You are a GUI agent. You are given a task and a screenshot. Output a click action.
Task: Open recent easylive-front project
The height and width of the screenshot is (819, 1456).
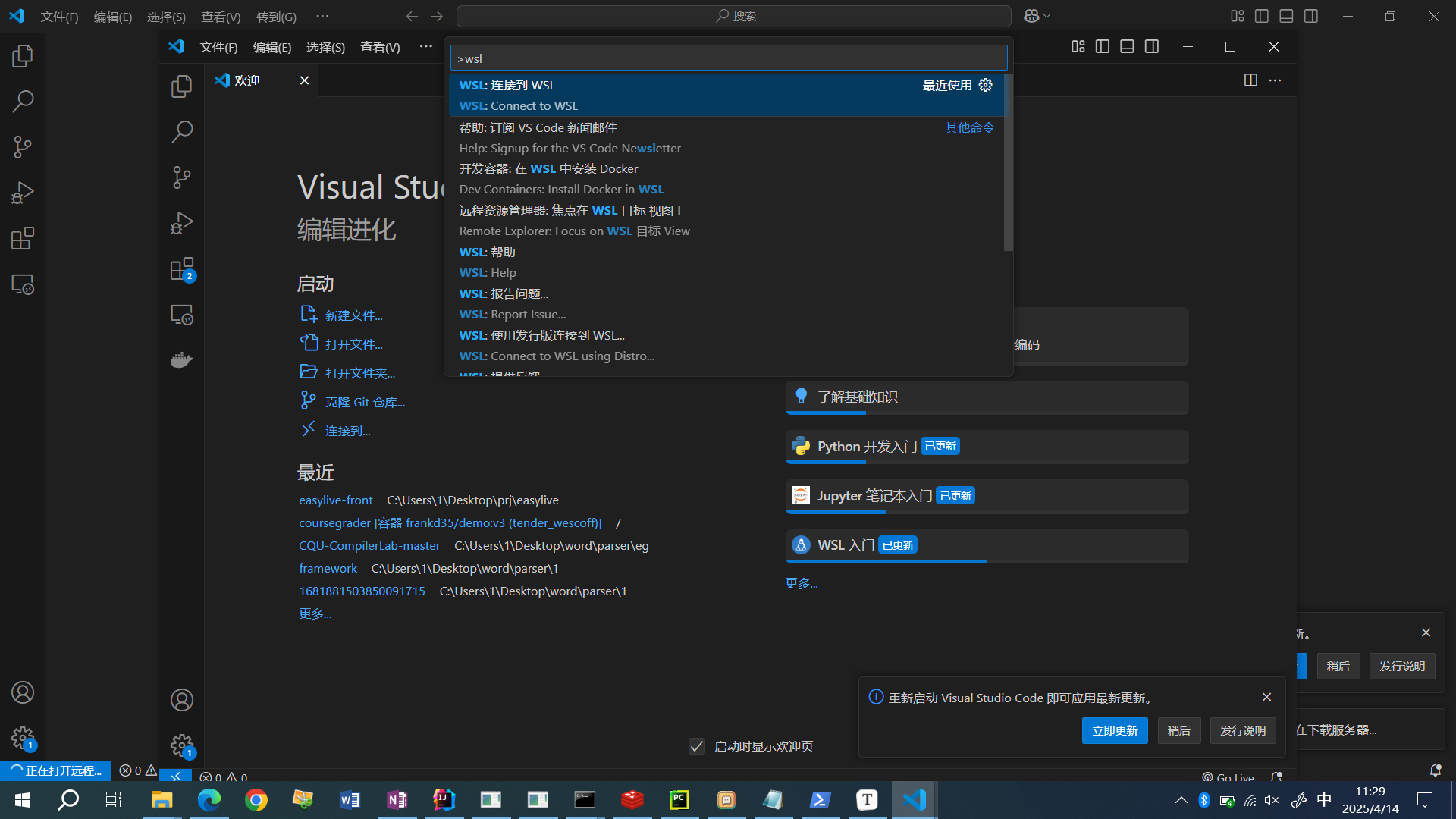tap(336, 500)
